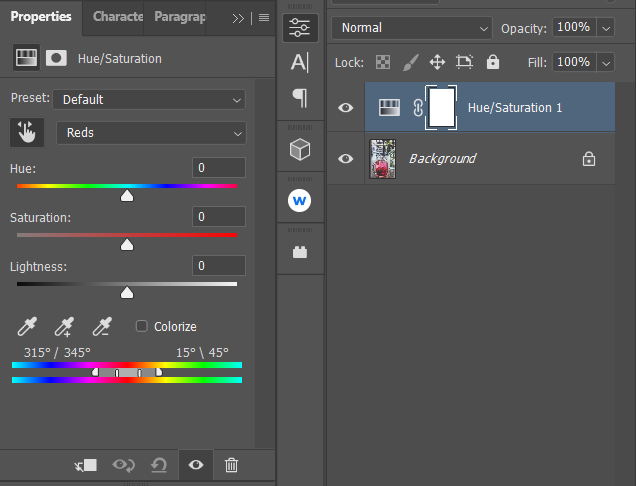The image size is (636, 486).
Task: Hide the Background layer
Action: 346,158
